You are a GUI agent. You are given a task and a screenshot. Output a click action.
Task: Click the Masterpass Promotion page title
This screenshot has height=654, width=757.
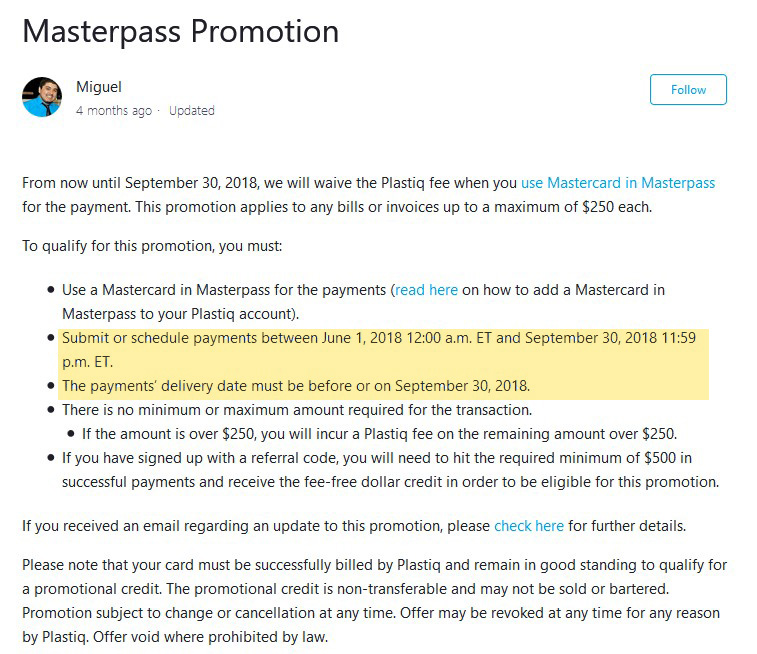click(x=181, y=32)
